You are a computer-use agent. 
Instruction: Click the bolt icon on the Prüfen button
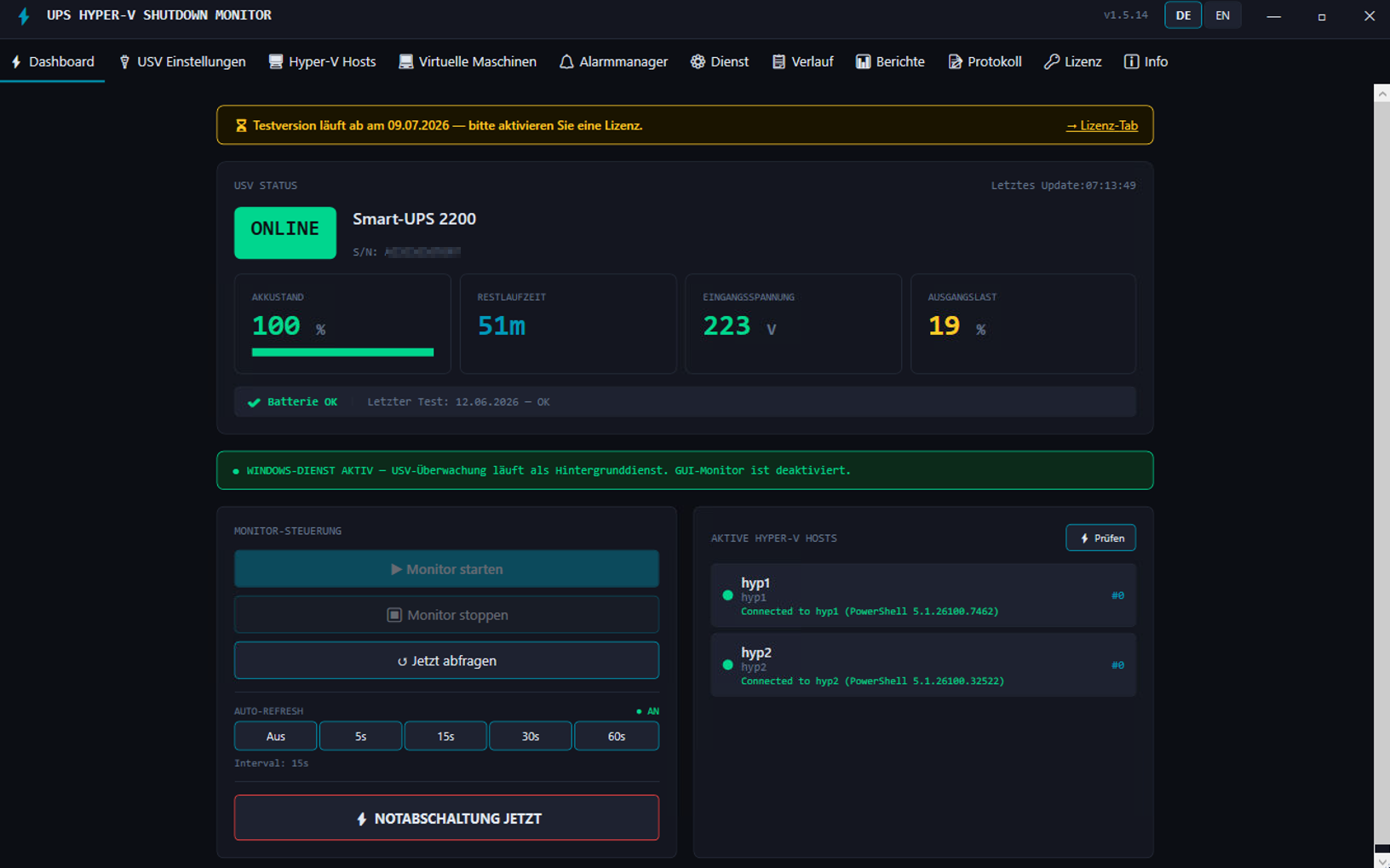(1084, 538)
